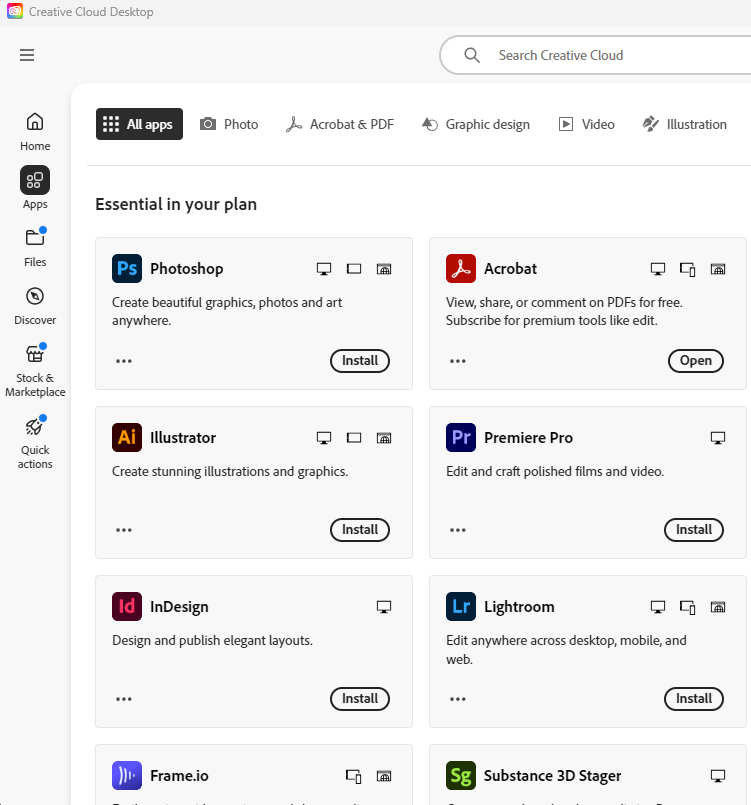The image size is (751, 805).
Task: Click Lightroom's web platform icon
Action: click(x=718, y=607)
